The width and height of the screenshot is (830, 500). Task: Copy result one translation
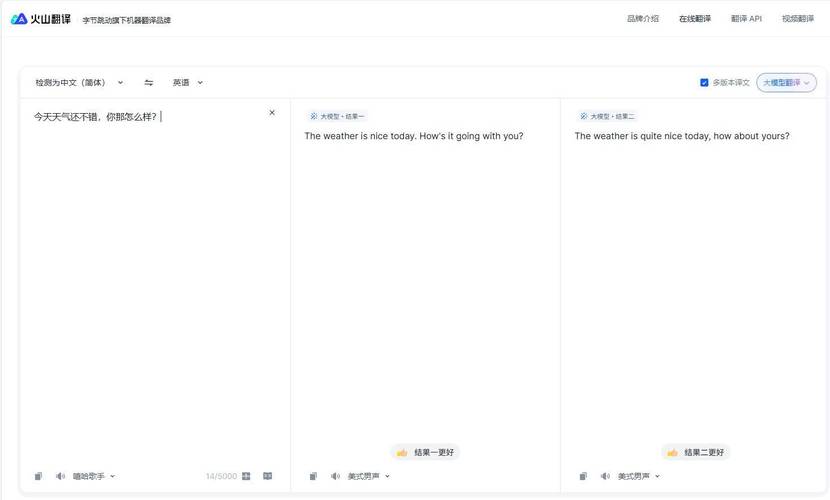pos(313,476)
